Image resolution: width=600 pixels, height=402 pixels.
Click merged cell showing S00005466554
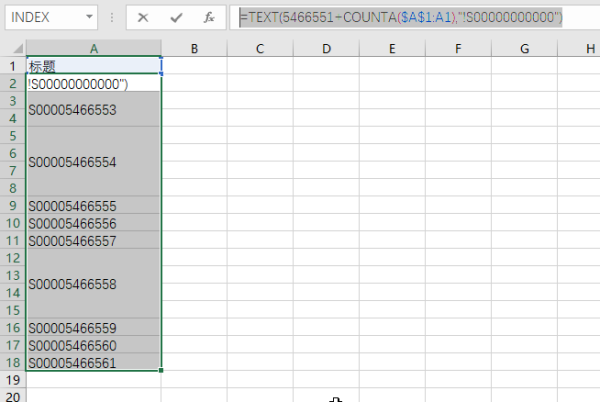[x=93, y=162]
